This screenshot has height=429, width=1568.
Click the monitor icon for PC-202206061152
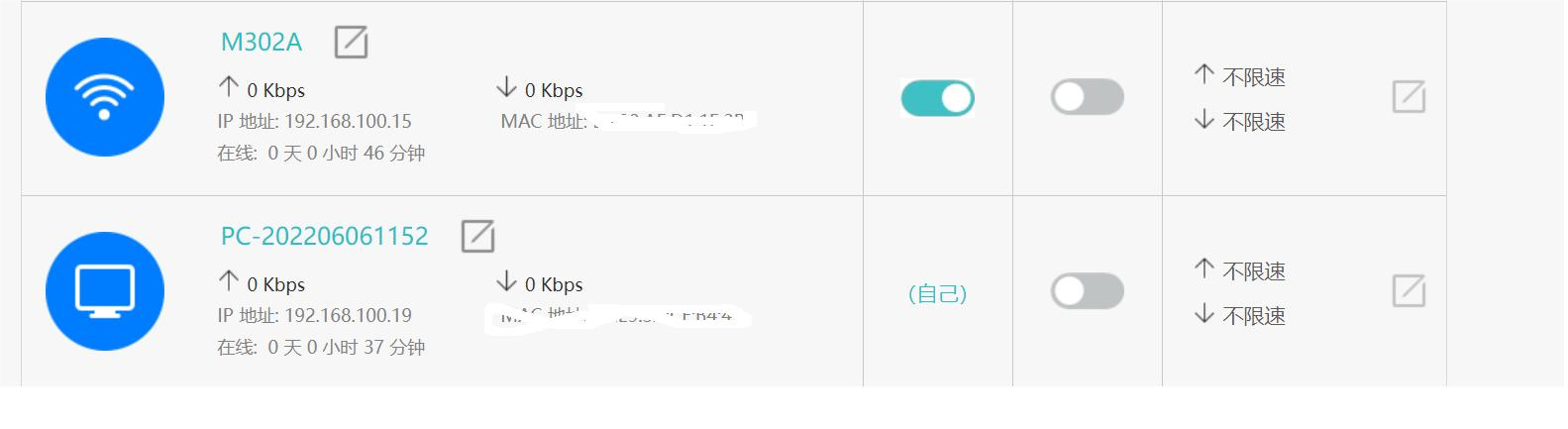(x=104, y=291)
